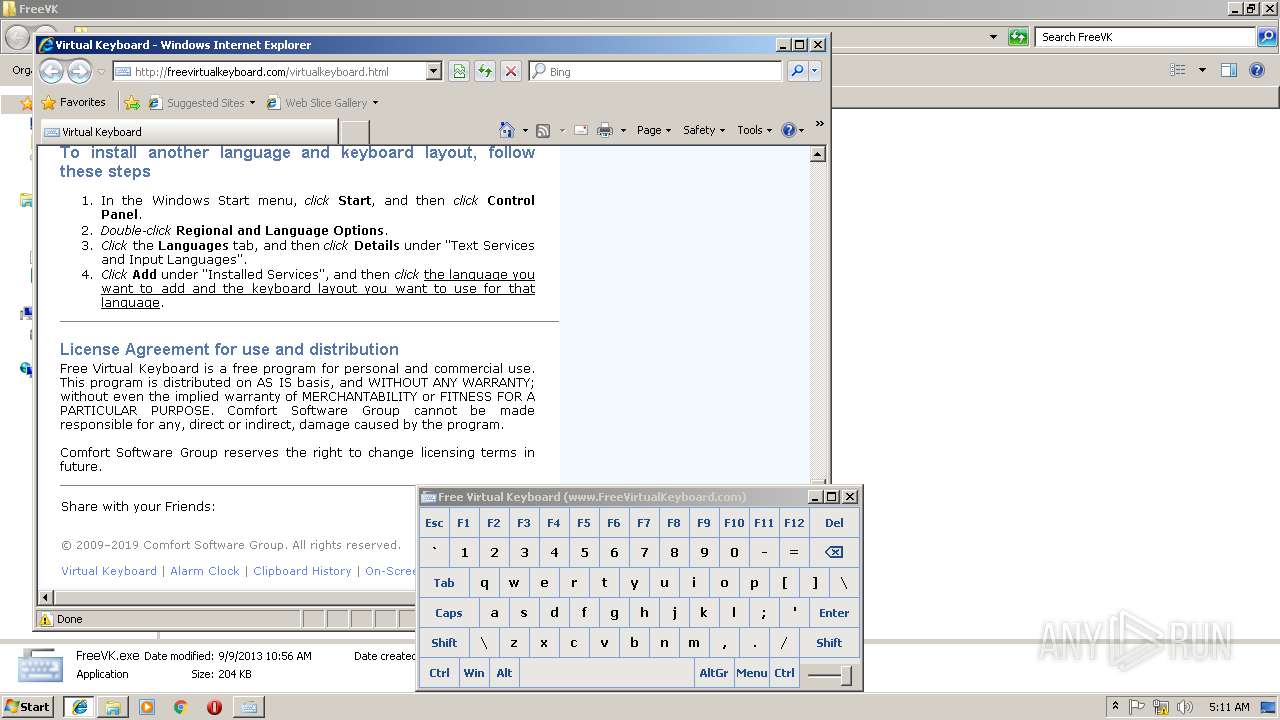Go back in Internet Explorer
The height and width of the screenshot is (720, 1280).
click(x=52, y=71)
